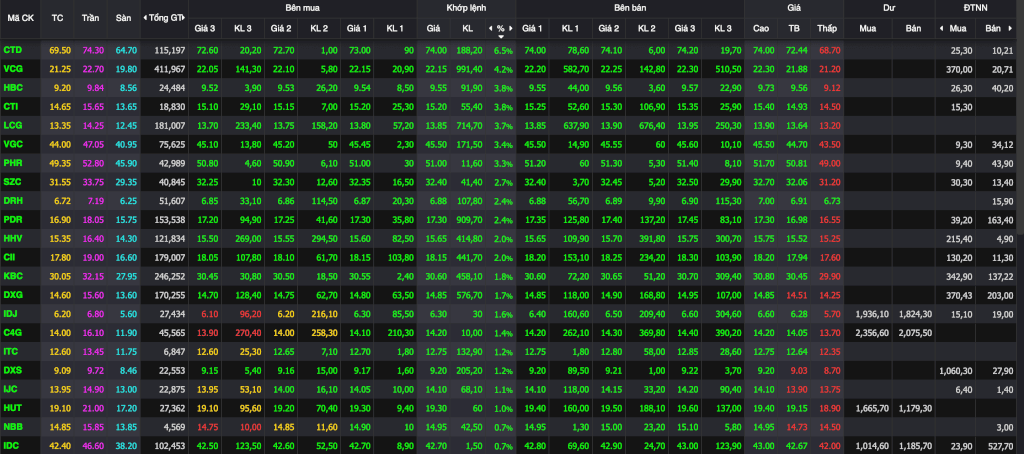This screenshot has width=1024, height=454.
Task: Open stock symbol DXS
Action: tap(12, 370)
